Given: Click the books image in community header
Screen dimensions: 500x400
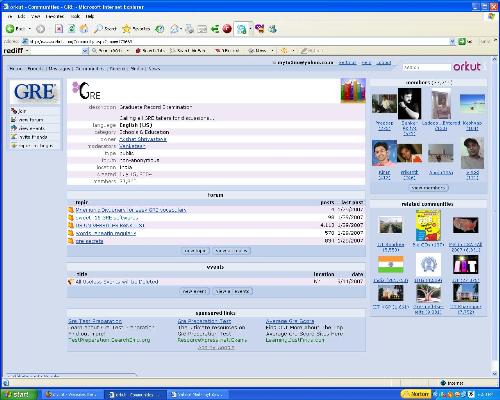Looking at the screenshot, I should pos(353,91).
